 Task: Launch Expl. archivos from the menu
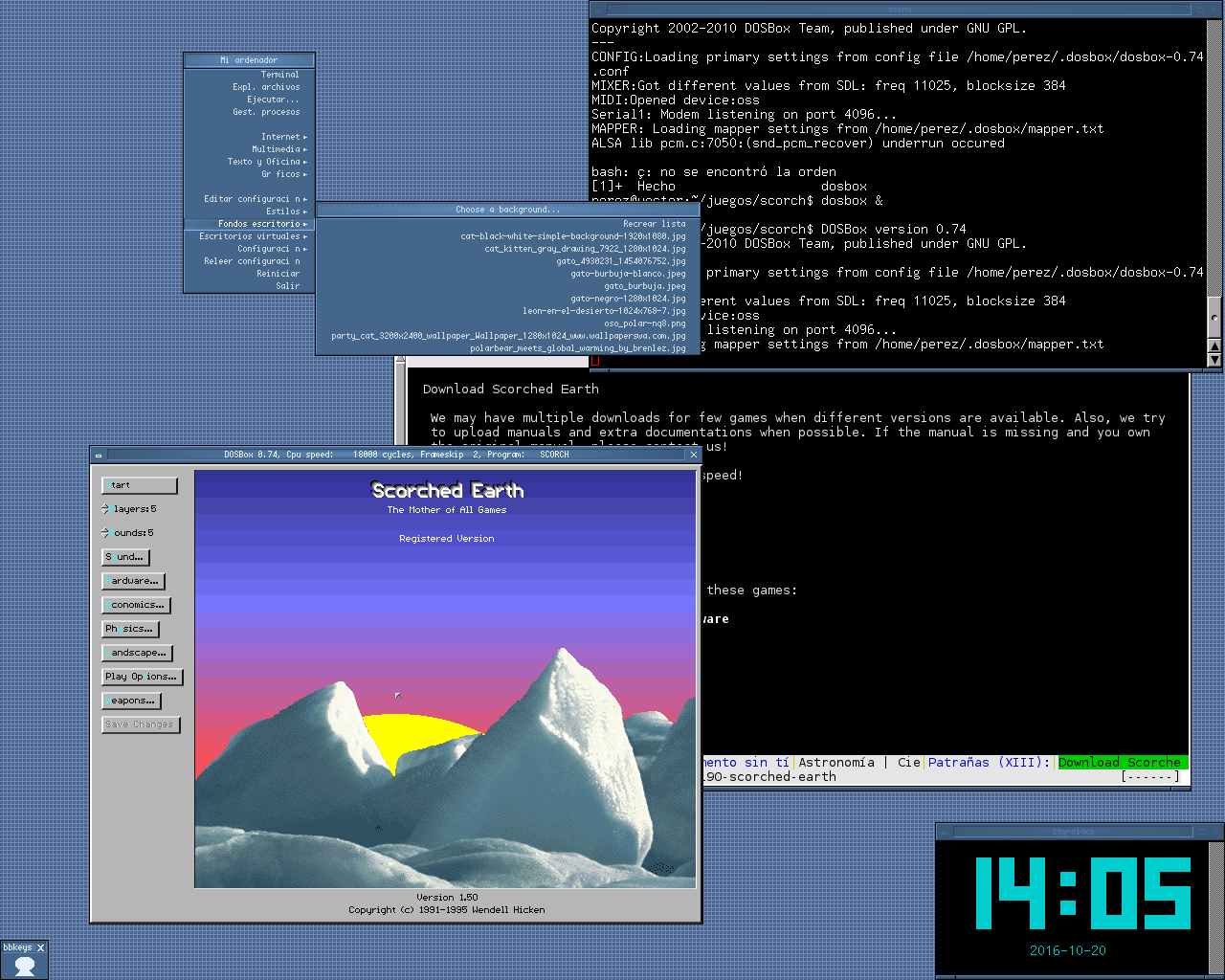point(249,87)
